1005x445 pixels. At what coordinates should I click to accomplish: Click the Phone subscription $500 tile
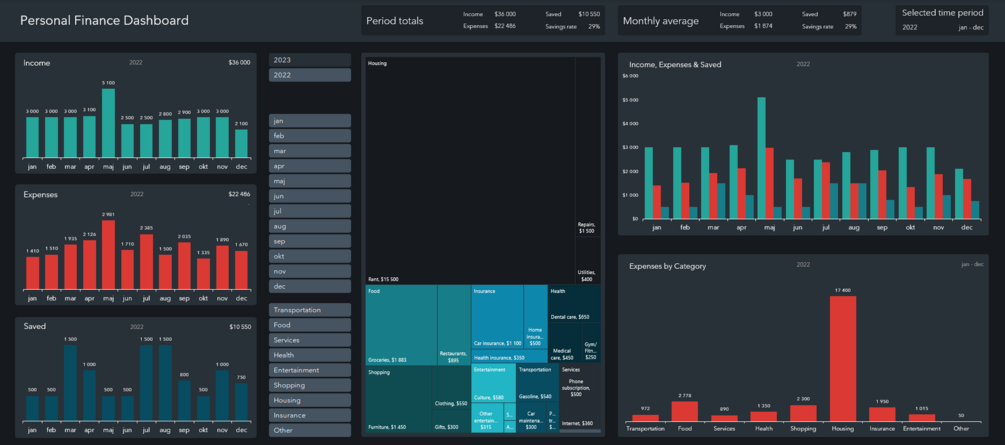point(580,383)
